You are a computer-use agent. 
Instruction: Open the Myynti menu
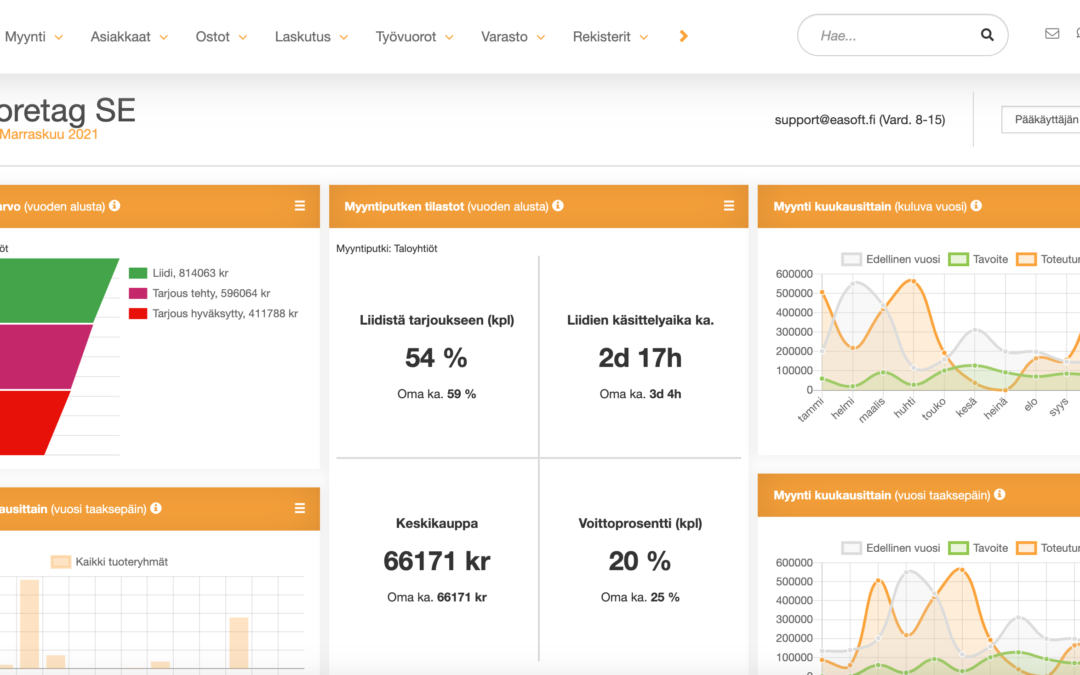25,37
